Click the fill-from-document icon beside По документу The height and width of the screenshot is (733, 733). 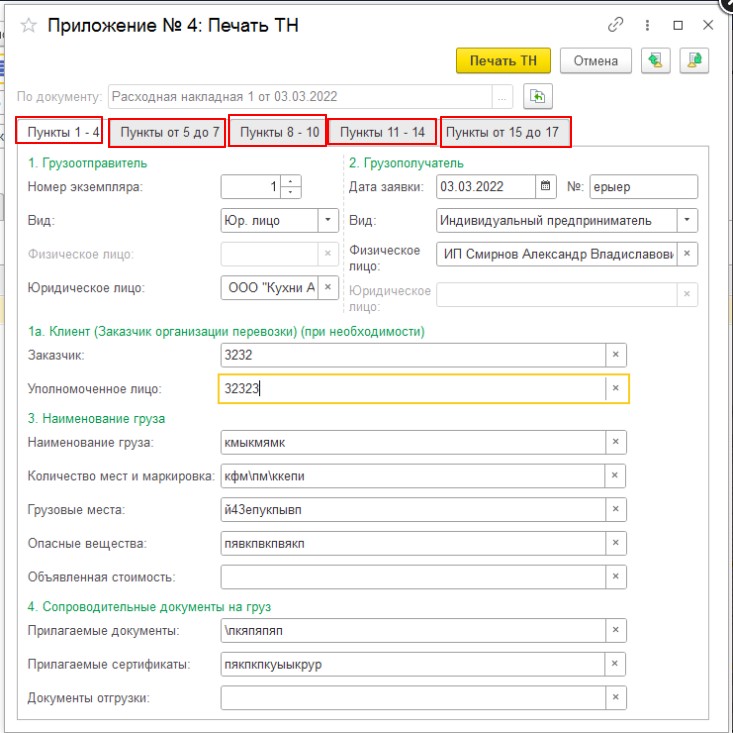pyautogui.click(x=538, y=96)
